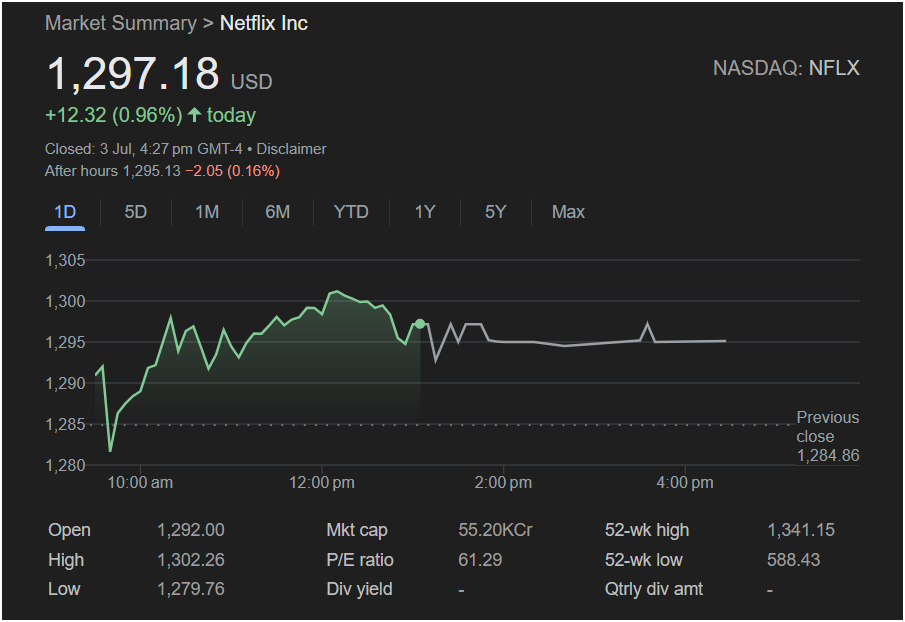The height and width of the screenshot is (622, 905).
Task: Show the 6M chart range
Action: [x=278, y=212]
